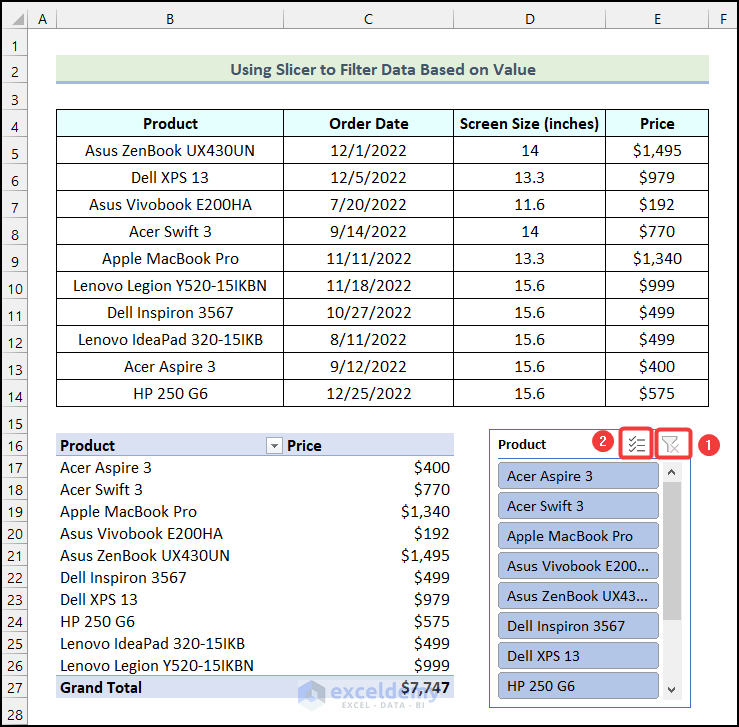
Task: Select the Order Date header cell
Action: pyautogui.click(x=368, y=124)
